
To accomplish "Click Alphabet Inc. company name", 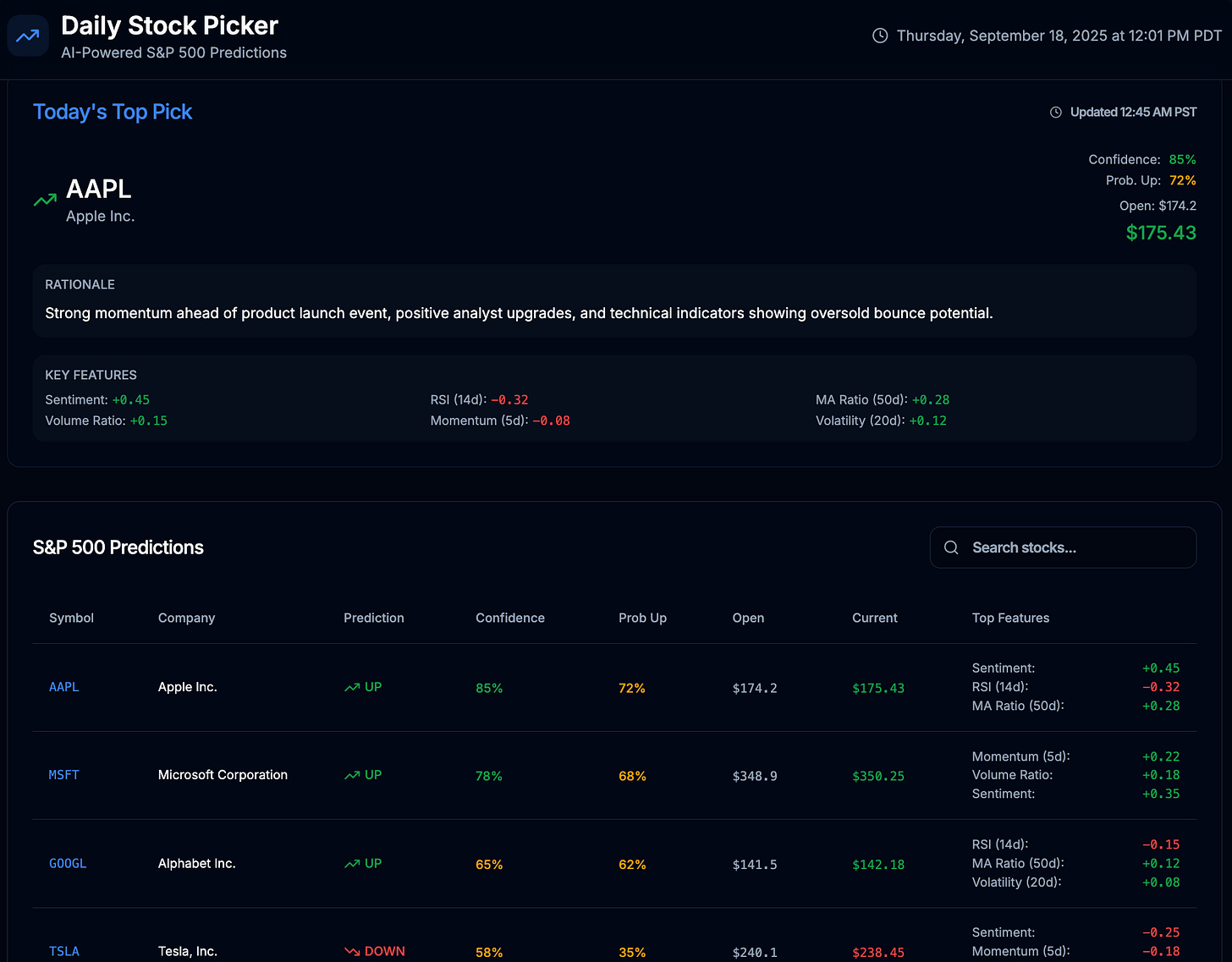I will [196, 864].
